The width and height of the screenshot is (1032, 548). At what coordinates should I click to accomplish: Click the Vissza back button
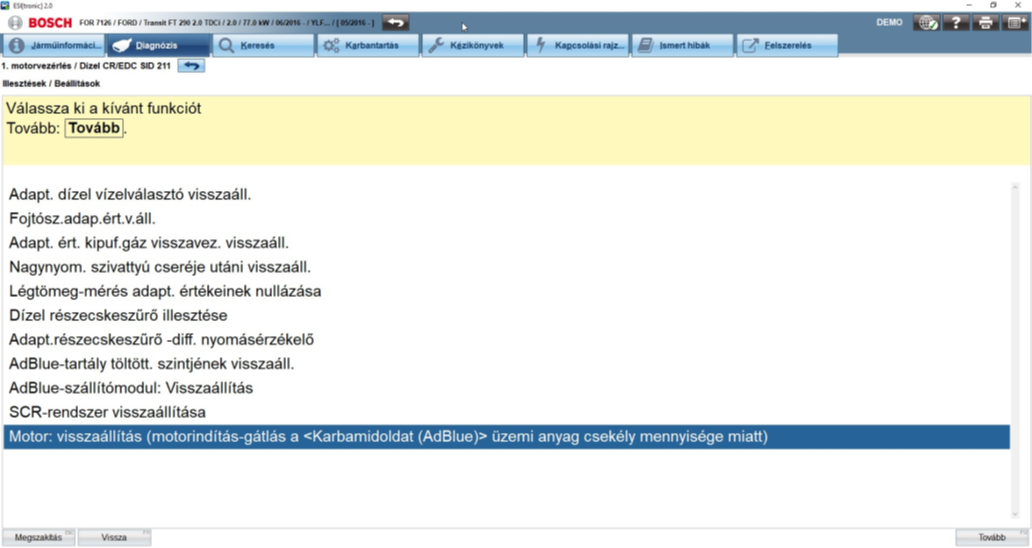pyautogui.click(x=115, y=537)
